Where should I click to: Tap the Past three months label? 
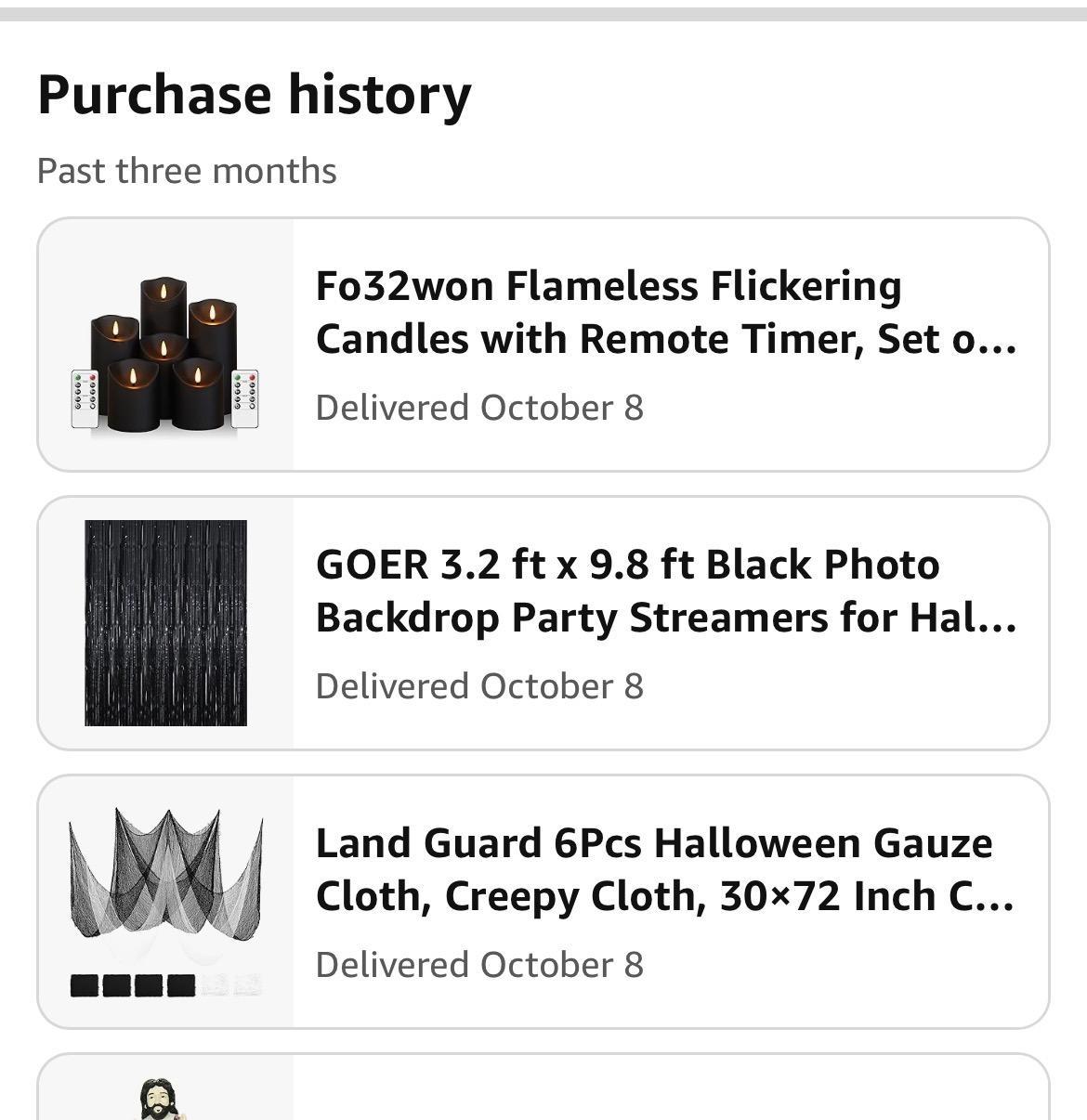pos(187,171)
